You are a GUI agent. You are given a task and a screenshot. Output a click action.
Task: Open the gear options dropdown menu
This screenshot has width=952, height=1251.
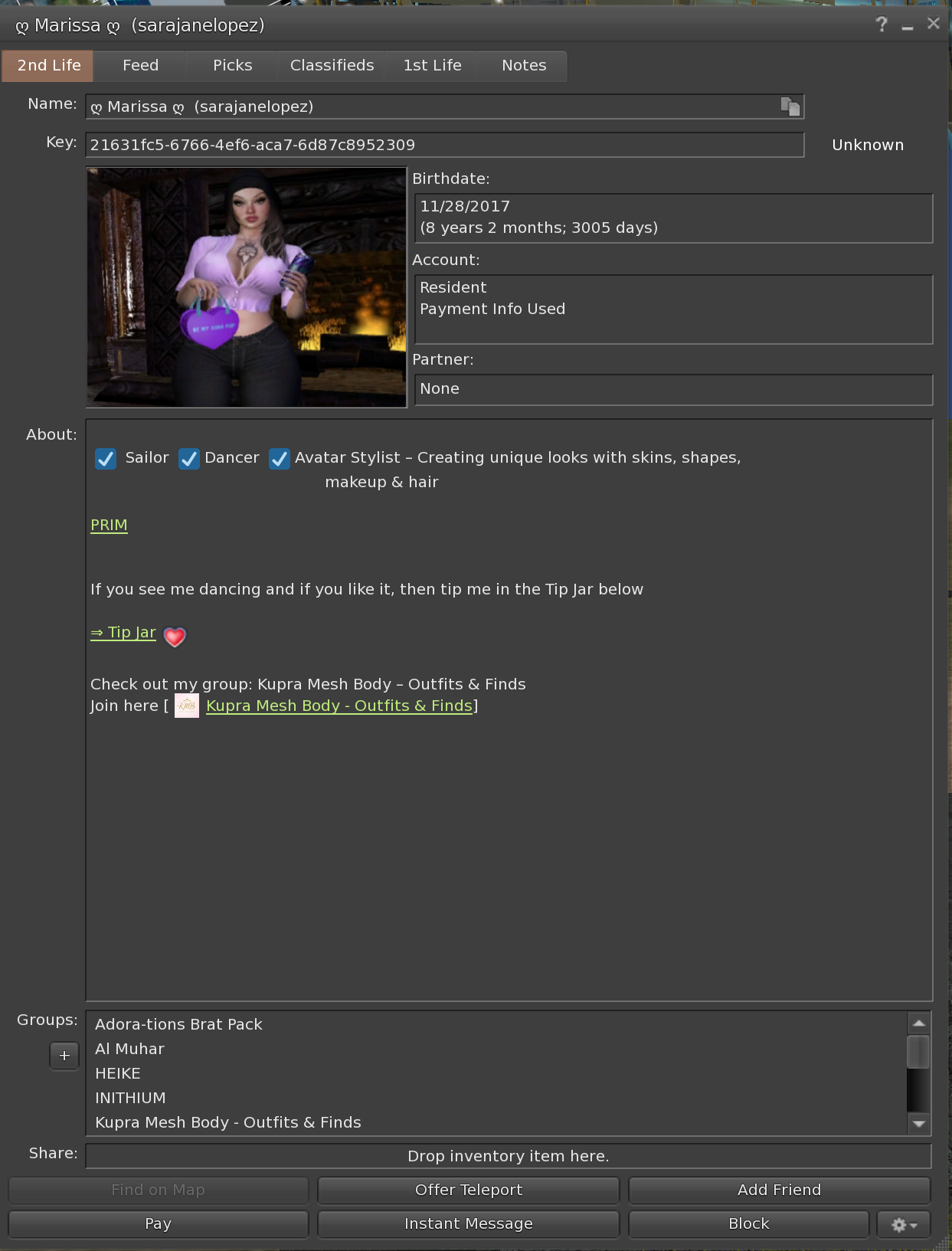pos(904,1224)
